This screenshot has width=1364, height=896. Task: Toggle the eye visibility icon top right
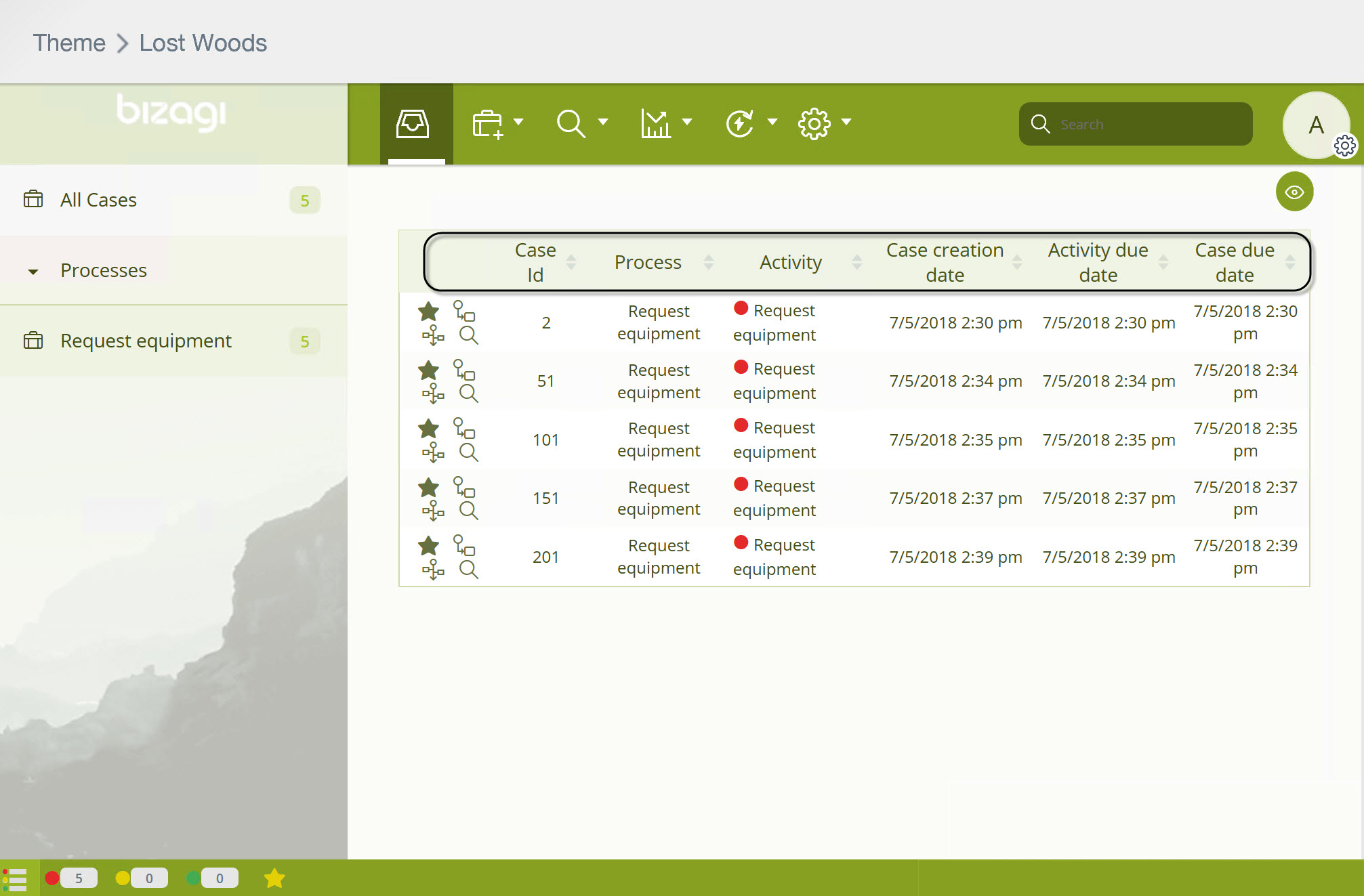(1294, 192)
